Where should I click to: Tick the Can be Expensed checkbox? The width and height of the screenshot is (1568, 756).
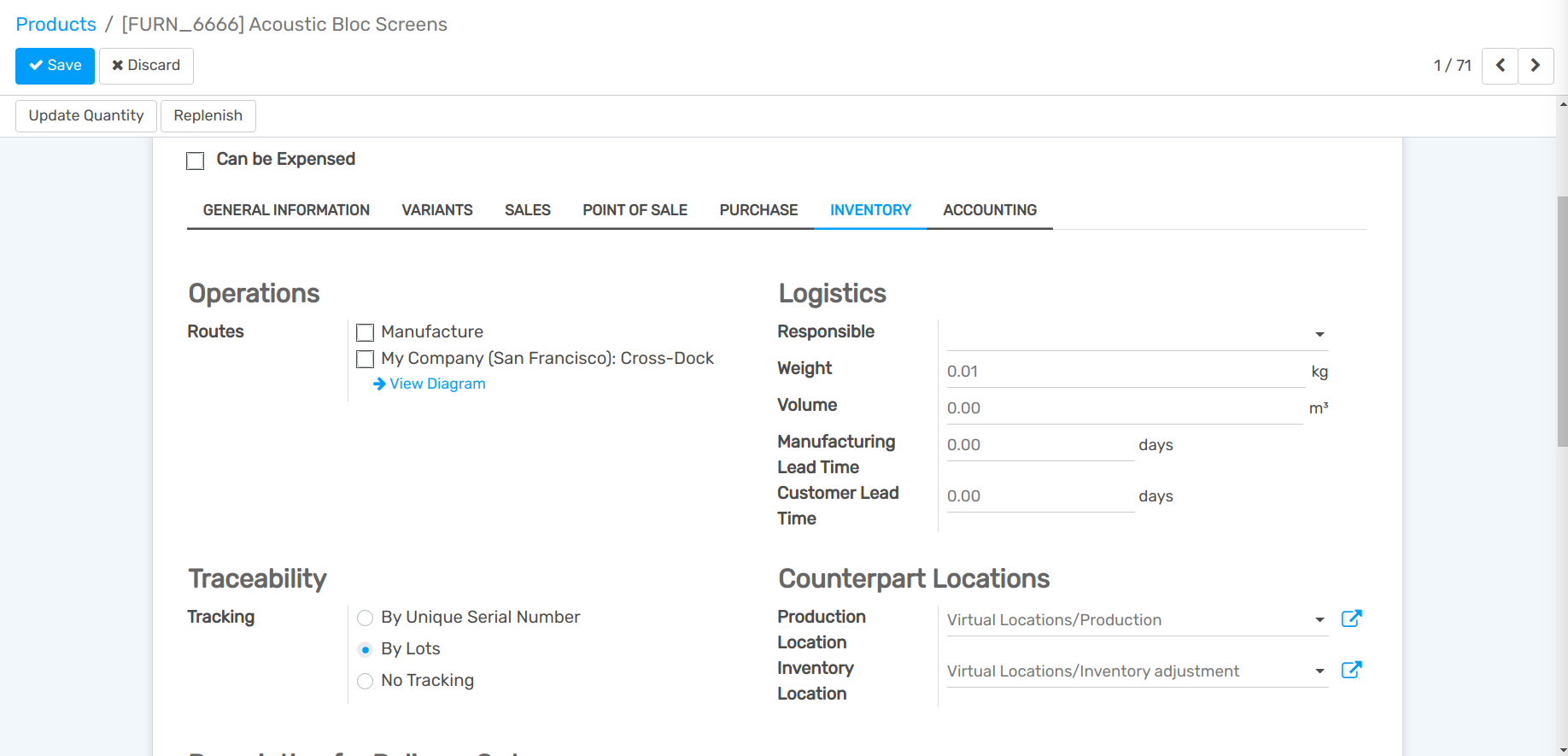(x=196, y=161)
